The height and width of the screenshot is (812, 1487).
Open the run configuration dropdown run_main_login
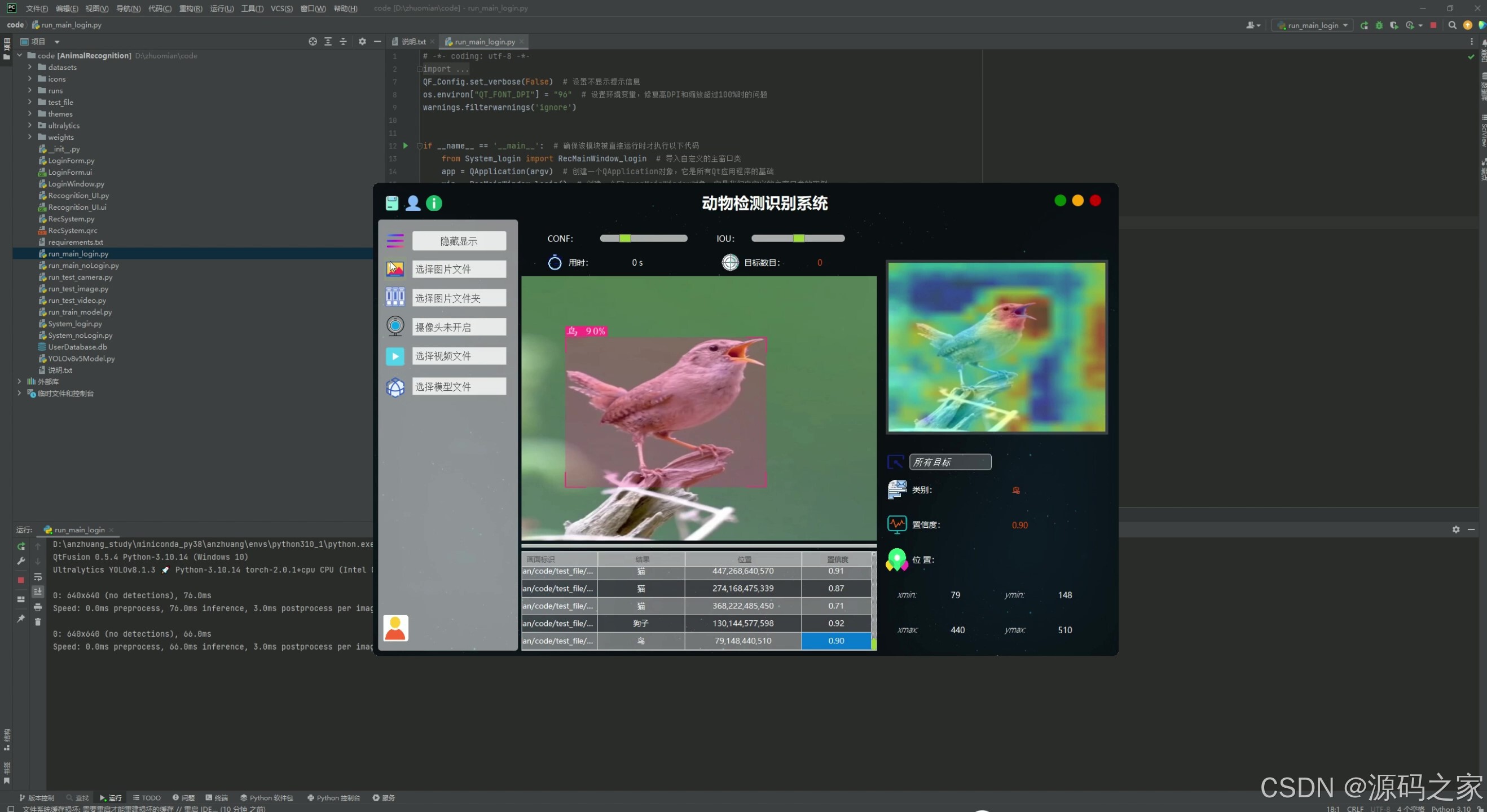click(x=1312, y=25)
